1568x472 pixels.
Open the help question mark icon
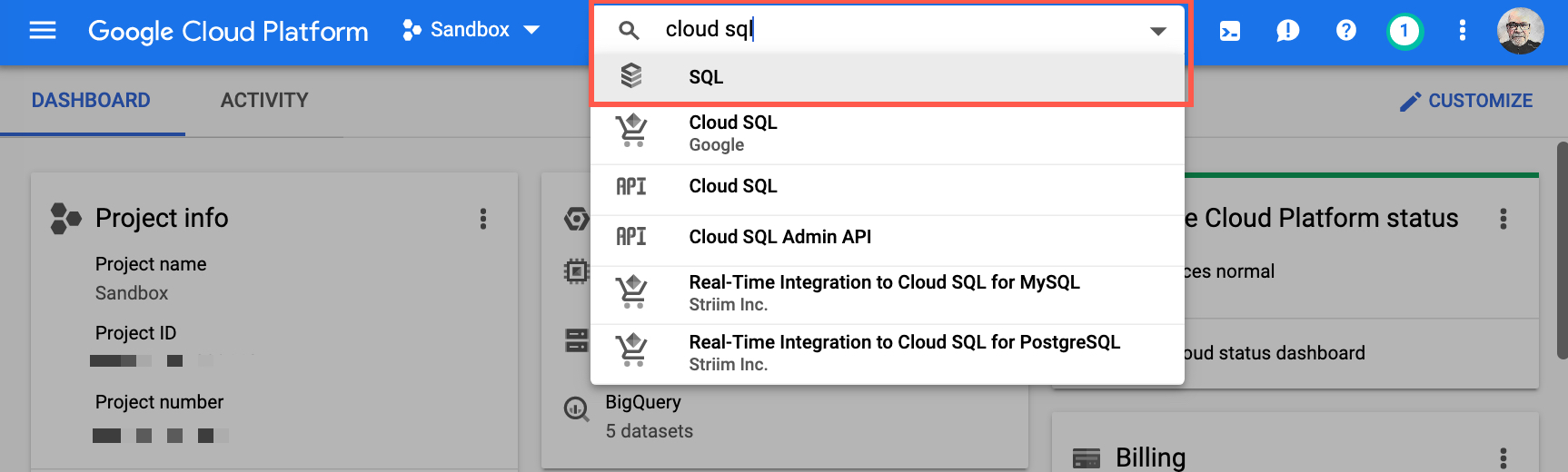pos(1345,31)
